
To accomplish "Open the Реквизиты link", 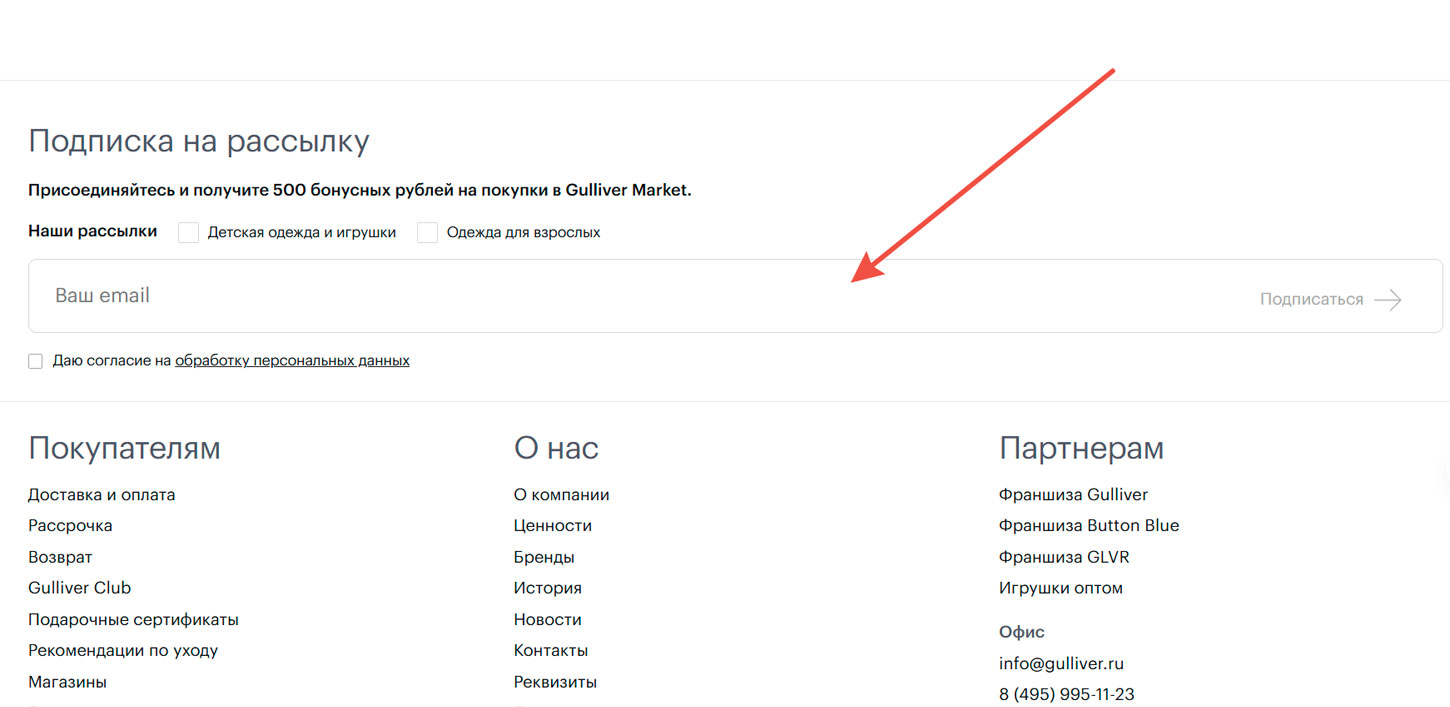I will tap(555, 682).
